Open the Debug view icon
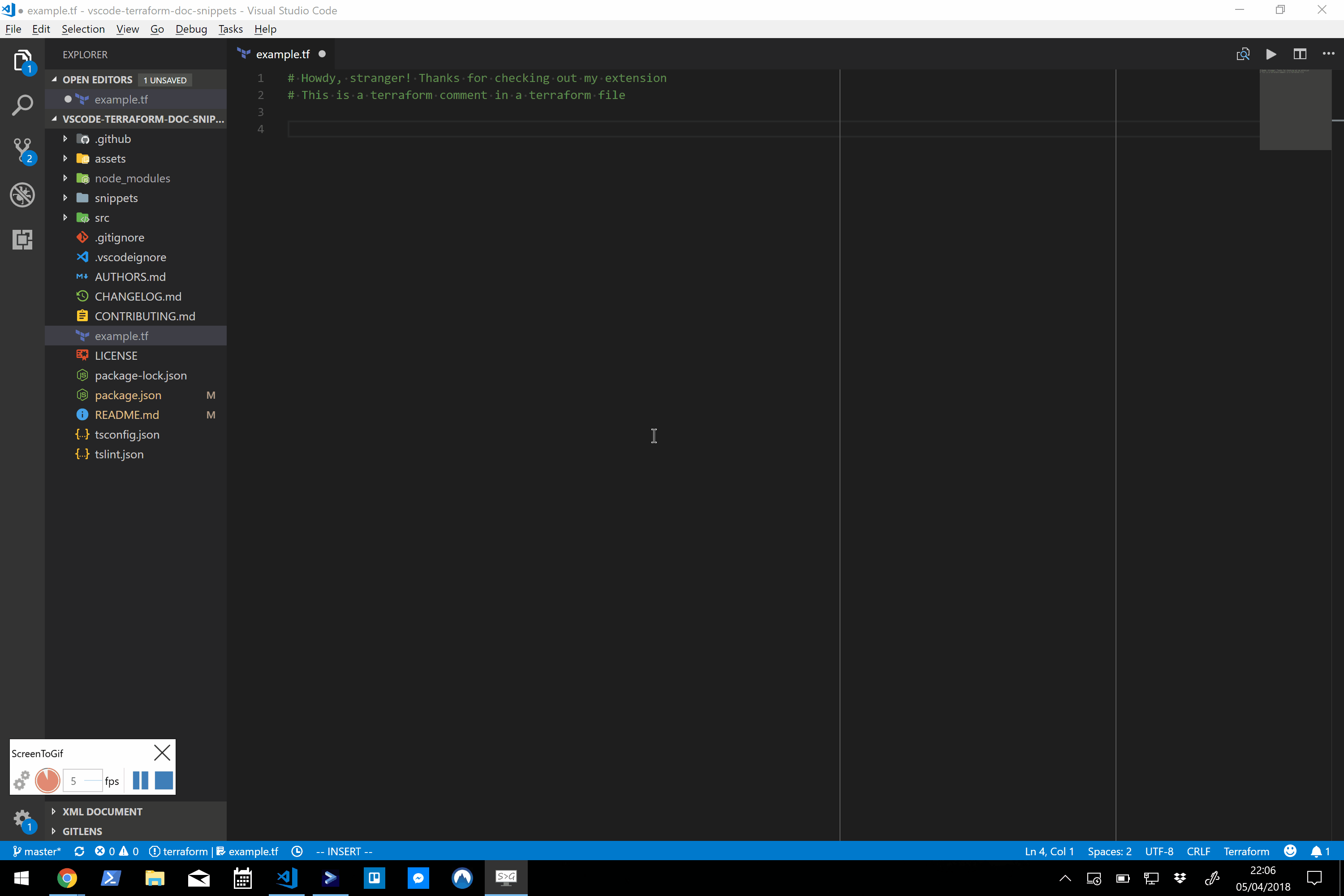1344x896 pixels. [22, 195]
